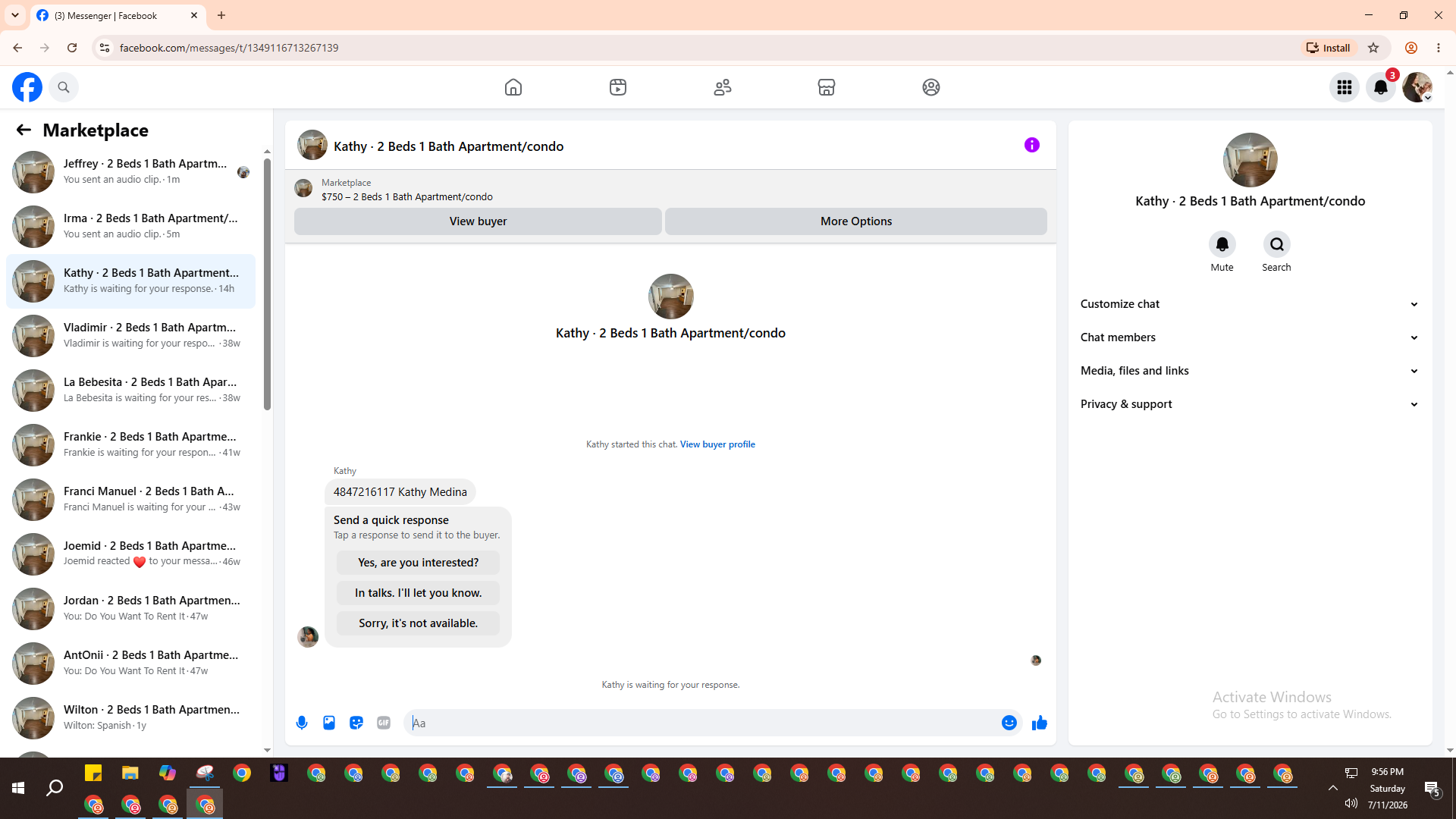Send quick reply 'Yes, are you interested?'
Image resolution: width=1456 pixels, height=819 pixels.
coord(419,563)
